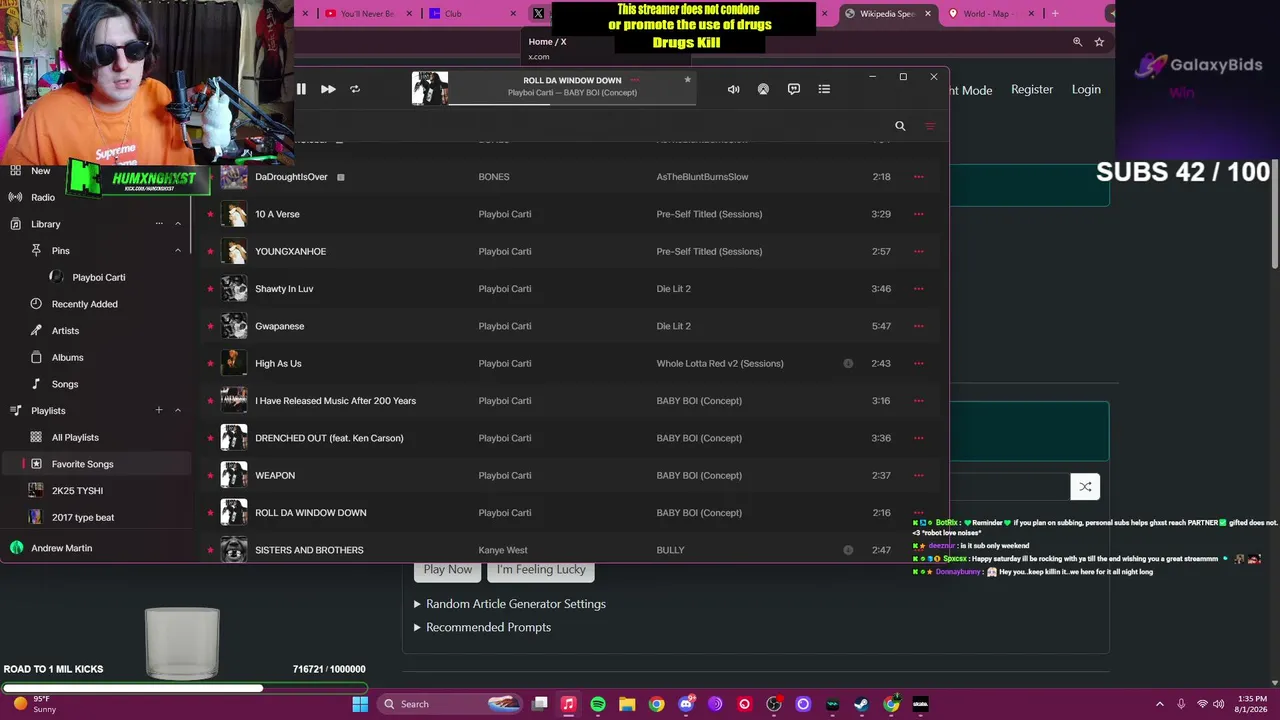Click the Login link on webpage
1280x720 pixels.
click(1086, 89)
